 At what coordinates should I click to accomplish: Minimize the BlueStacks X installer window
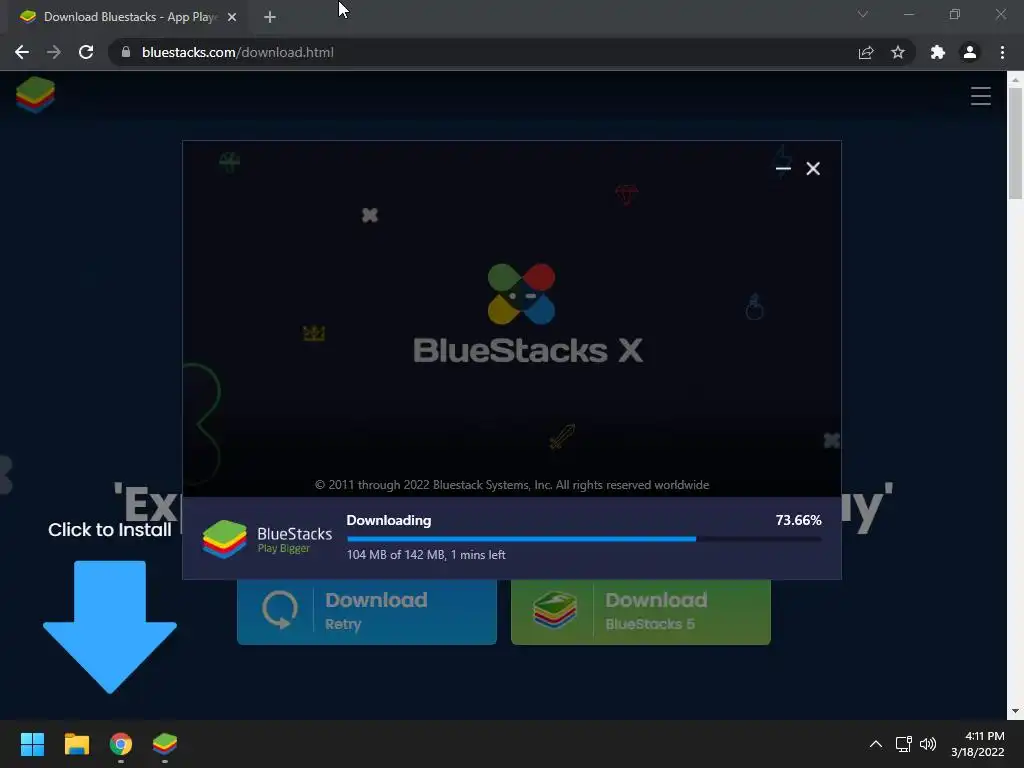[783, 168]
